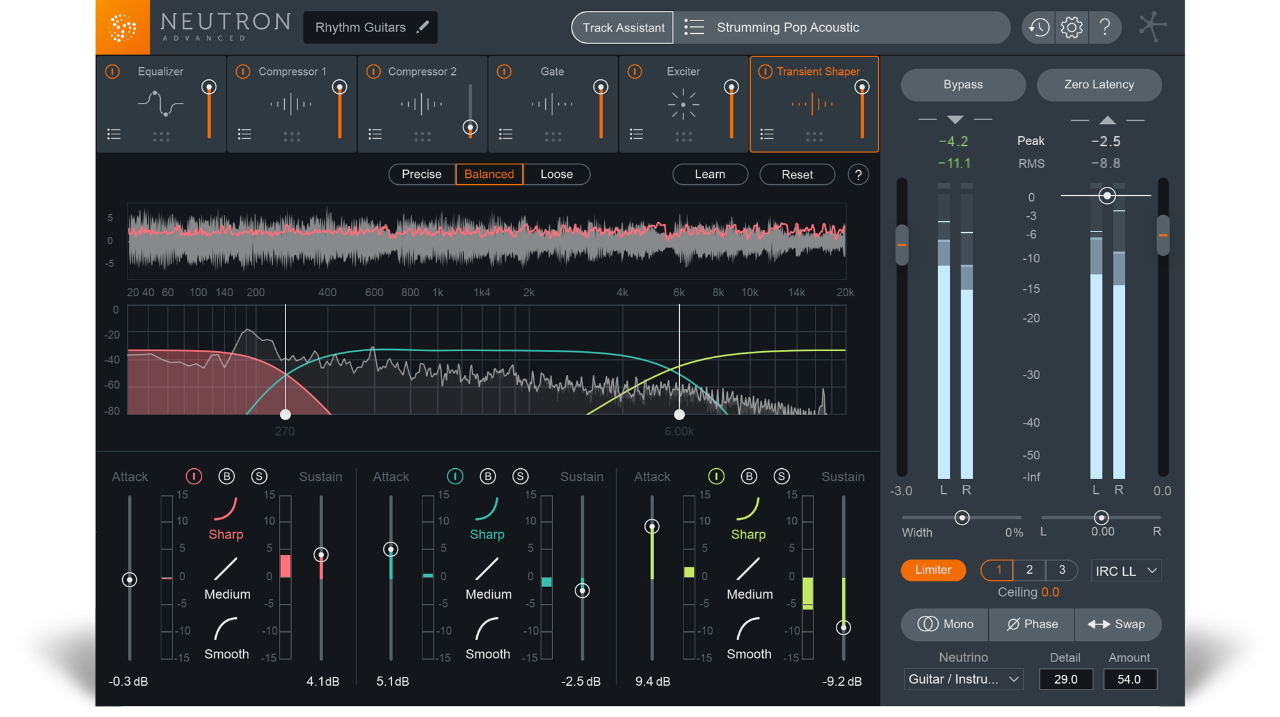Click the Learn button
This screenshot has width=1280, height=717.
point(710,174)
